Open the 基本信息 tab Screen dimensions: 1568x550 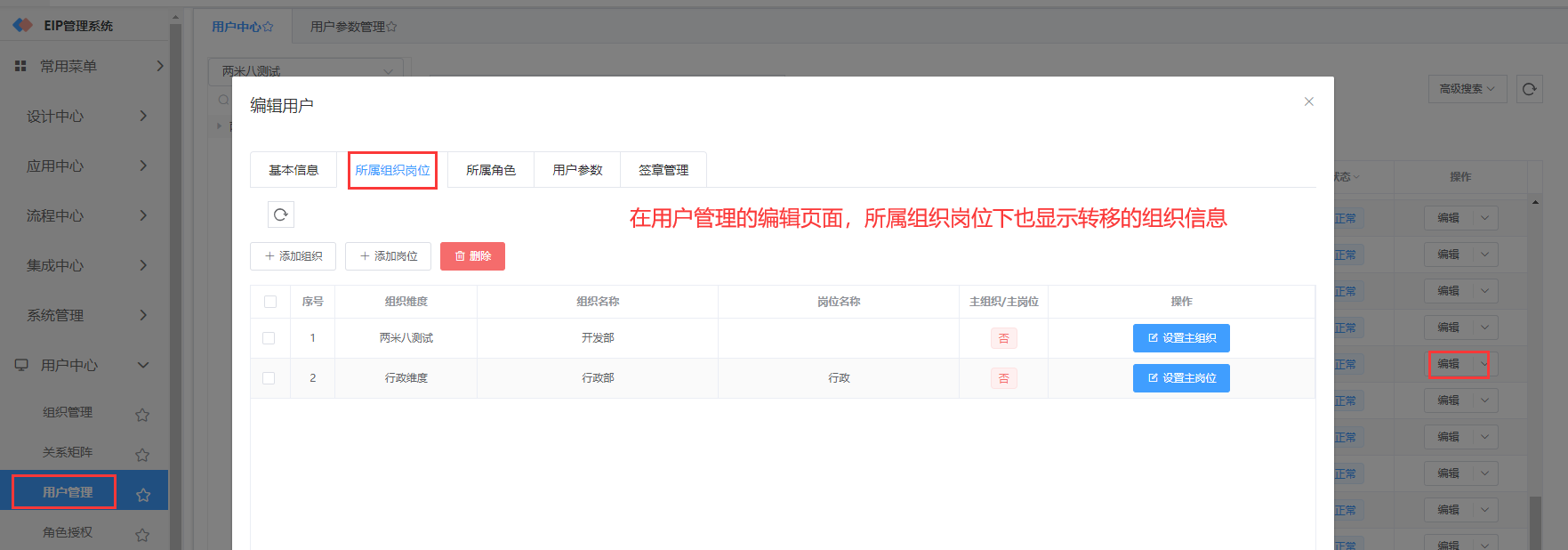click(293, 170)
